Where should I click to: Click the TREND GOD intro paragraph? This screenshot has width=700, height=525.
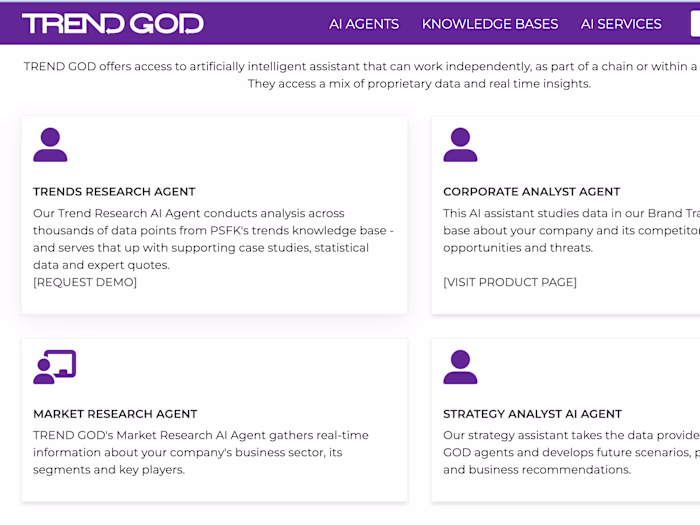[360, 75]
